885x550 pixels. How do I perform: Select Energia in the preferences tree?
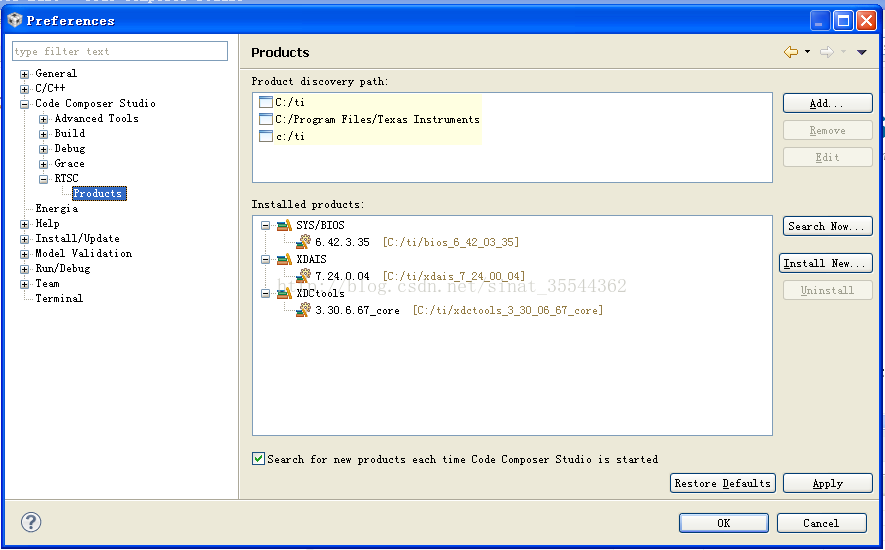tap(56, 208)
